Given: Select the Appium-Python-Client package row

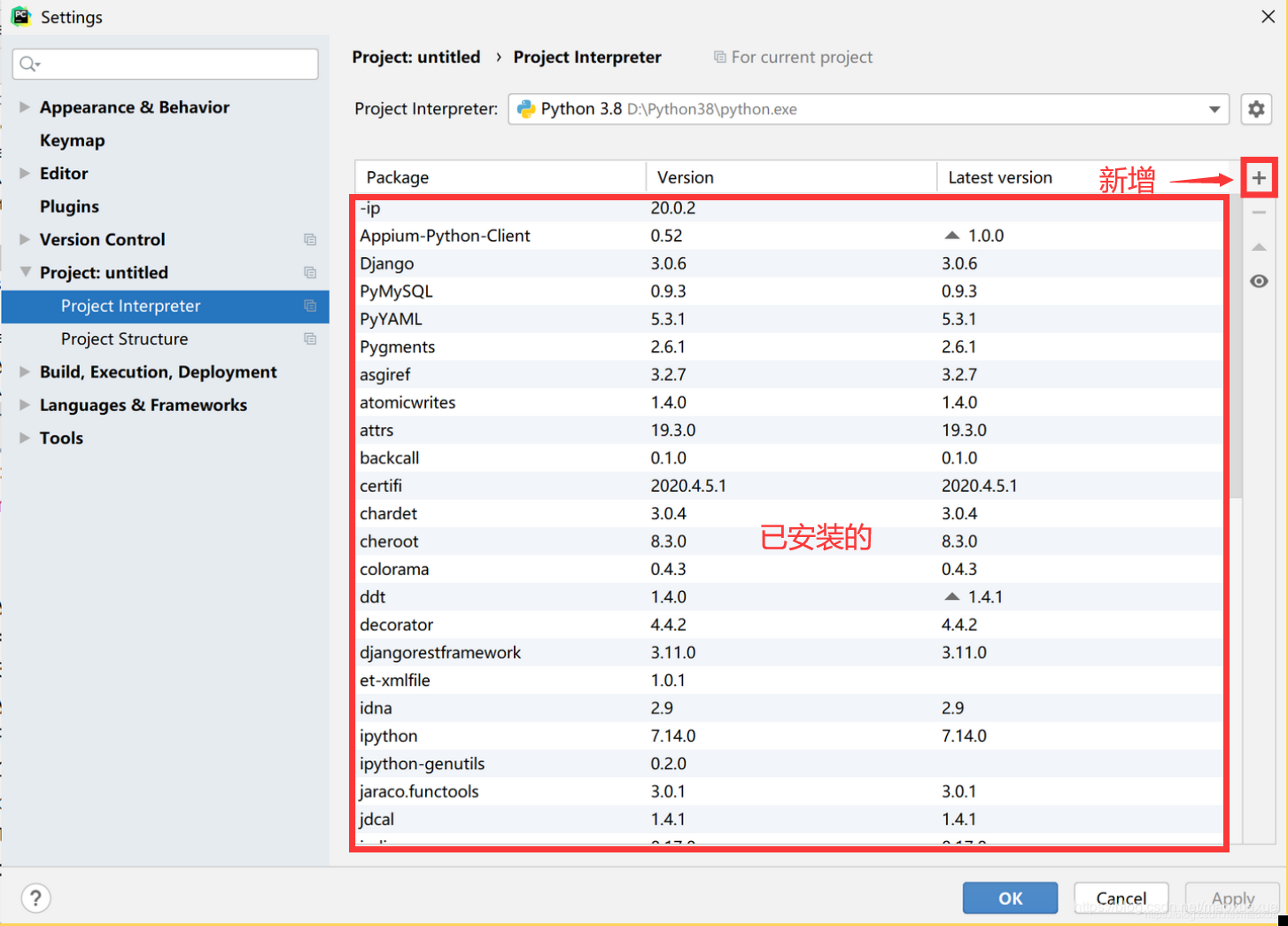Looking at the screenshot, I should tap(790, 236).
